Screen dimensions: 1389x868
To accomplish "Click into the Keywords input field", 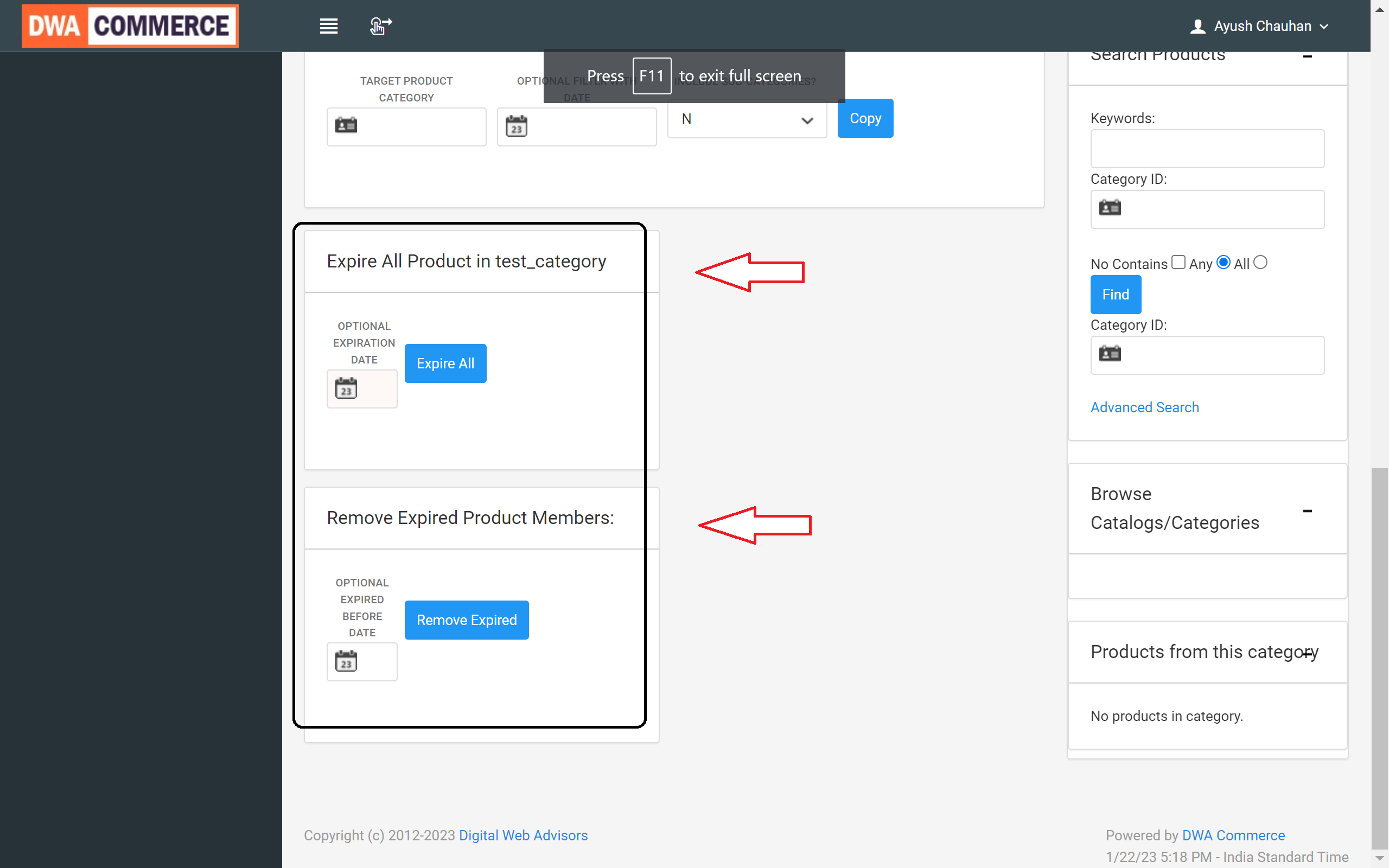I will pos(1207,149).
